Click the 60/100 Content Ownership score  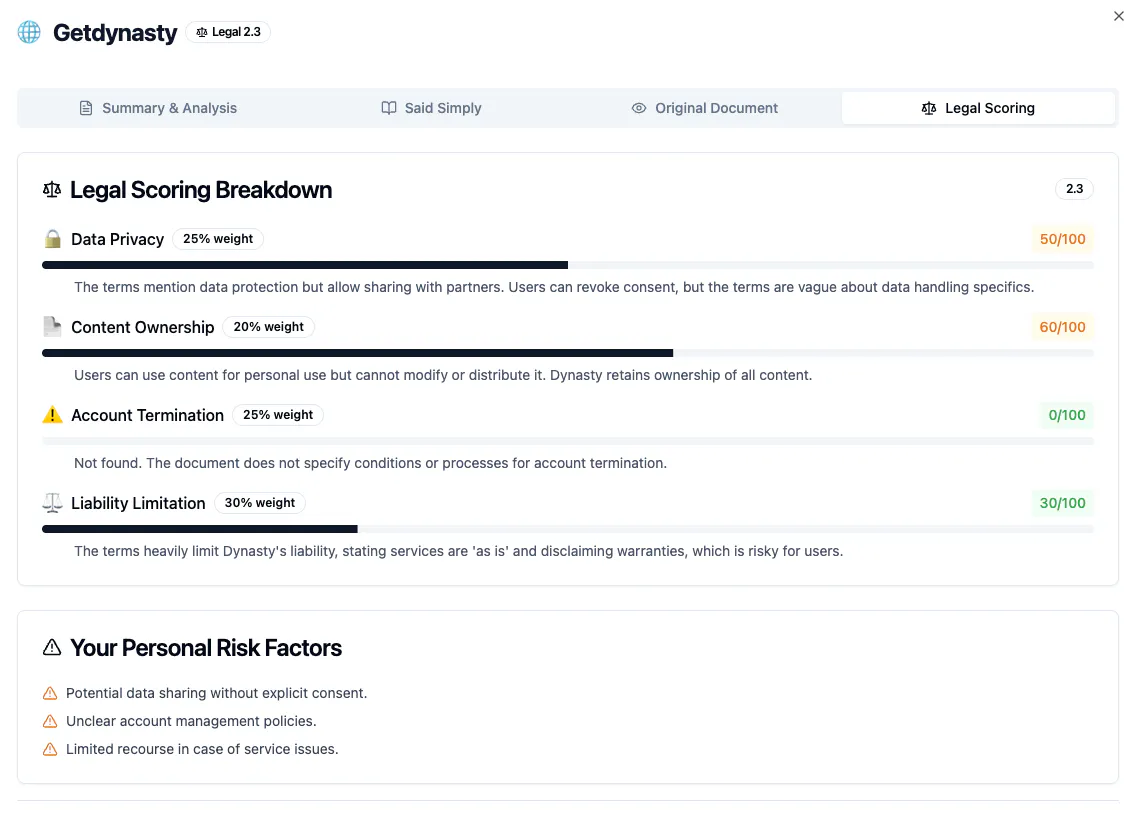(x=1062, y=327)
